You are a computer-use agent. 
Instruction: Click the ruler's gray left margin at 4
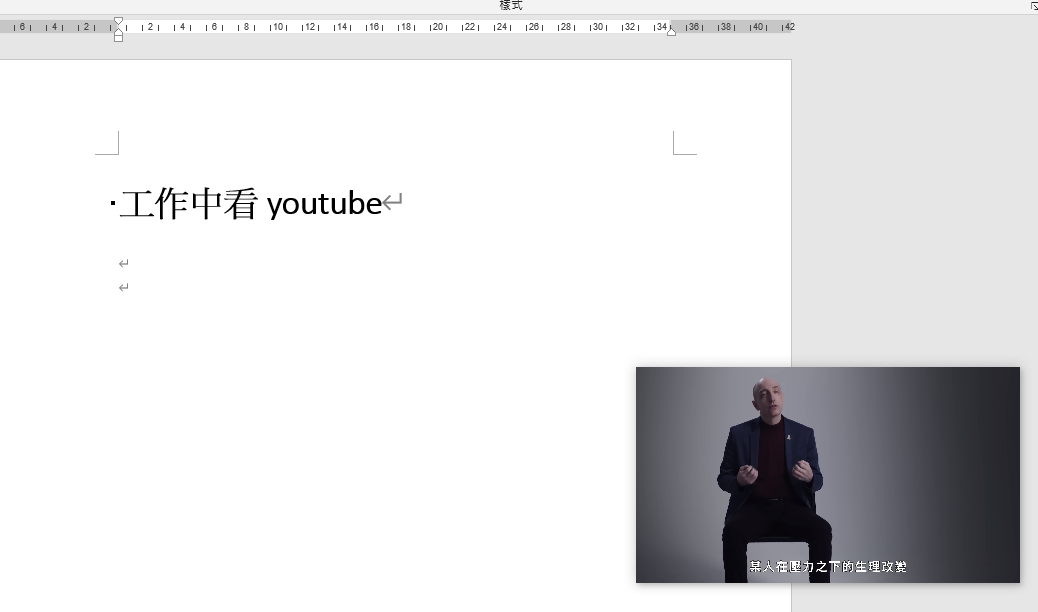click(54, 27)
